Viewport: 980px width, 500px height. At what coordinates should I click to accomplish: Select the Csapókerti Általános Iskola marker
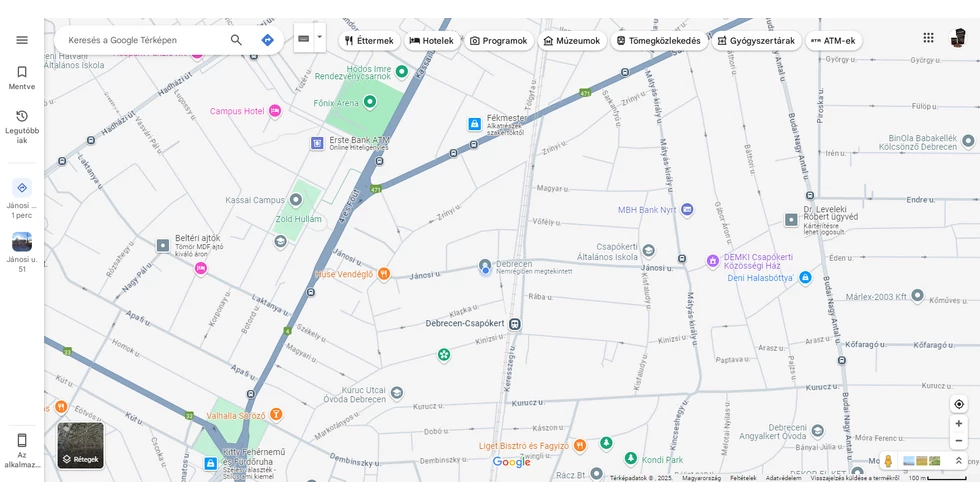(x=649, y=251)
